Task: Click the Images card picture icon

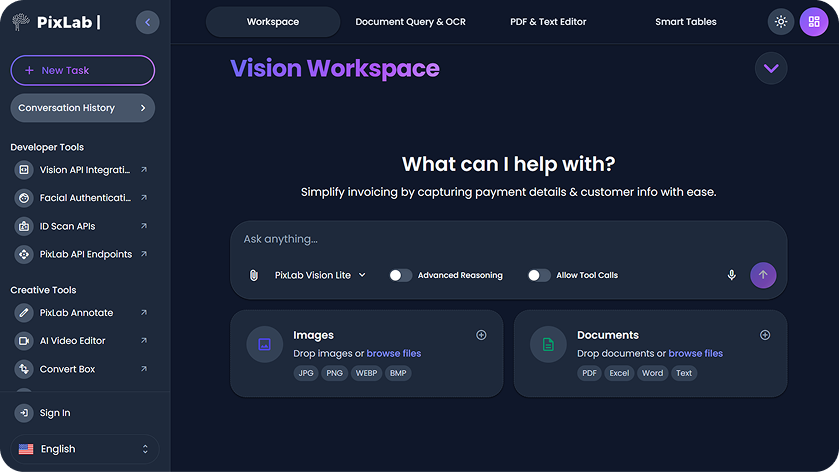Action: point(264,344)
